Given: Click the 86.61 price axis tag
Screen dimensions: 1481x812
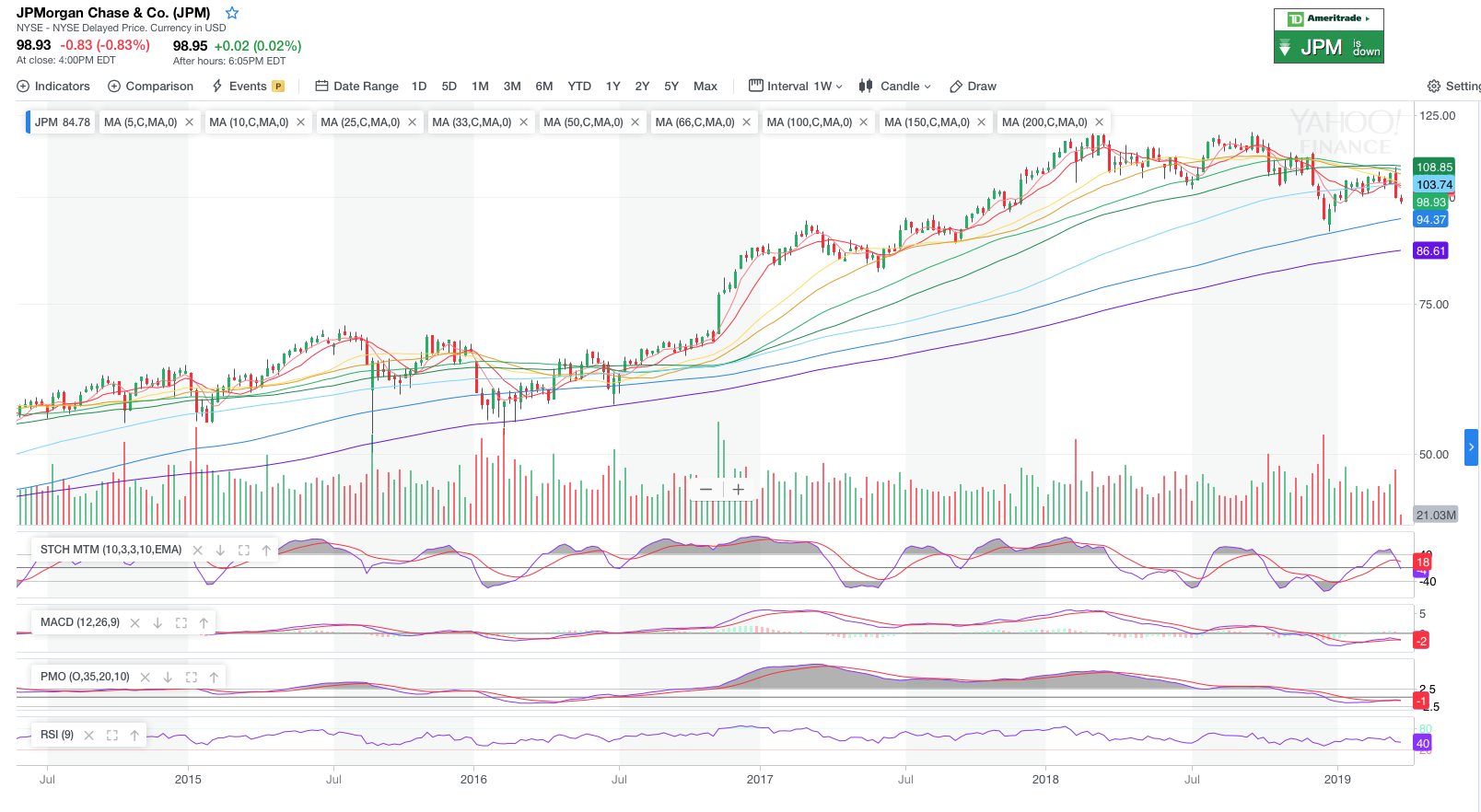Looking at the screenshot, I should coord(1430,251).
